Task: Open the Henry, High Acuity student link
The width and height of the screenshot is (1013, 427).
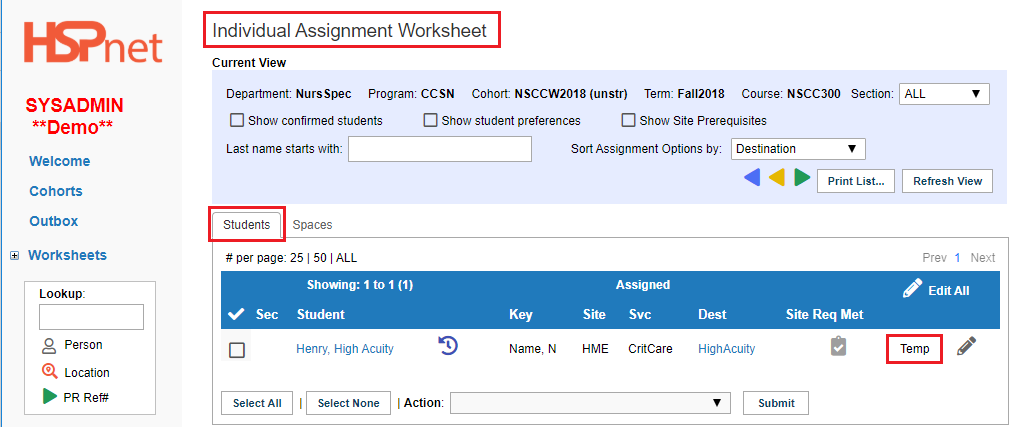Action: coord(344,349)
